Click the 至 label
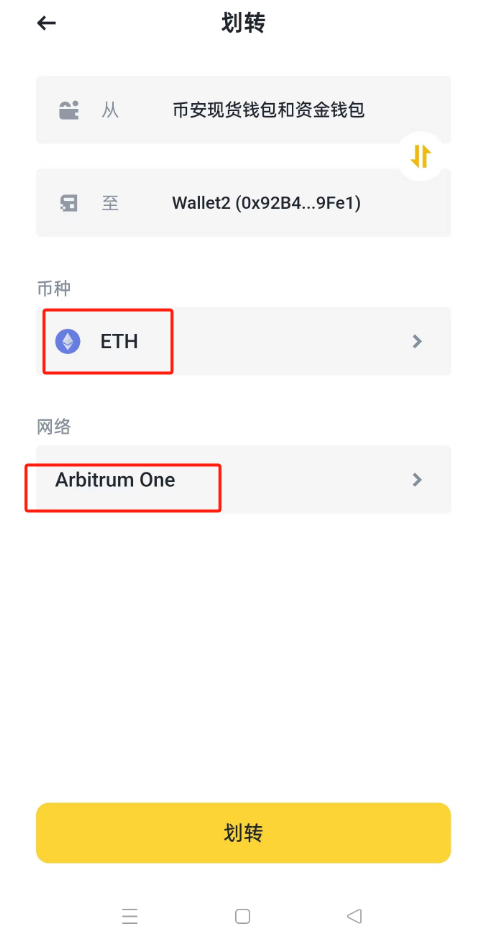Screen dimensions: 486x938 pyautogui.click(x=110, y=203)
